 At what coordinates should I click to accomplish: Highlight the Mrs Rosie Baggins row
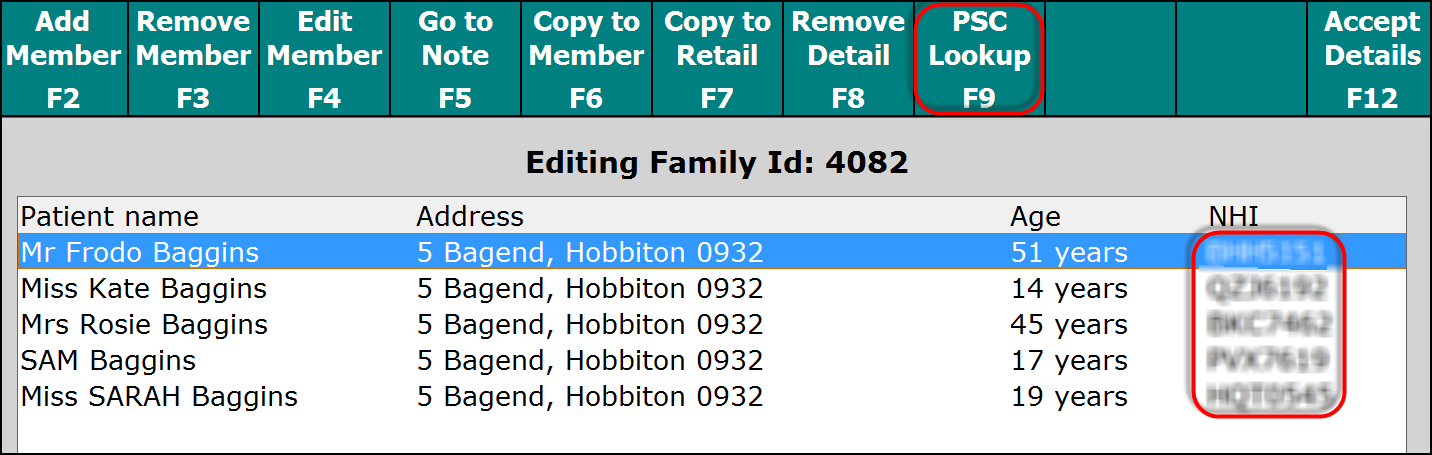(x=144, y=325)
